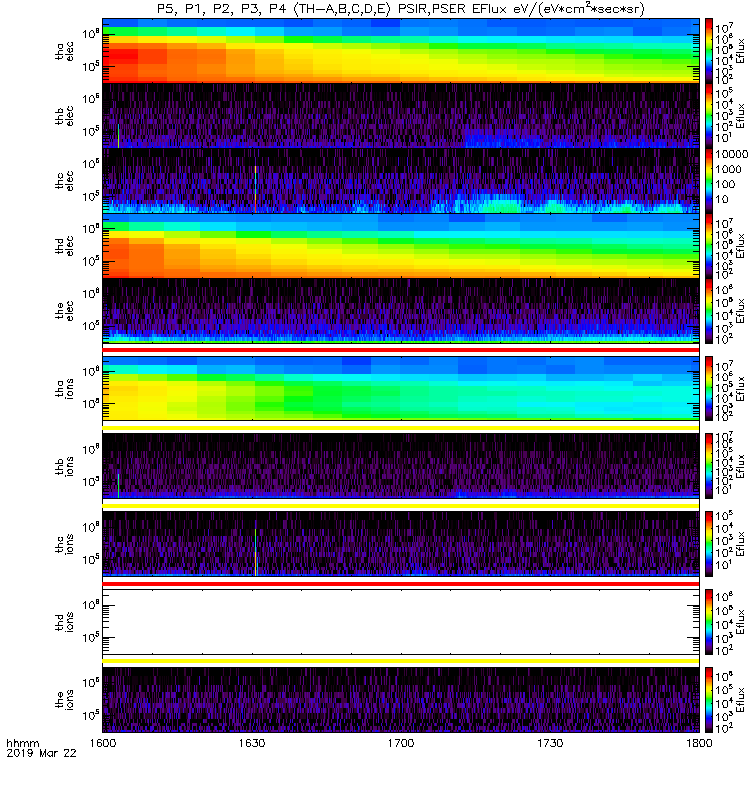Click the Eflux label beside tha elec color bar
Screen dimensions: 750x800
740,51
